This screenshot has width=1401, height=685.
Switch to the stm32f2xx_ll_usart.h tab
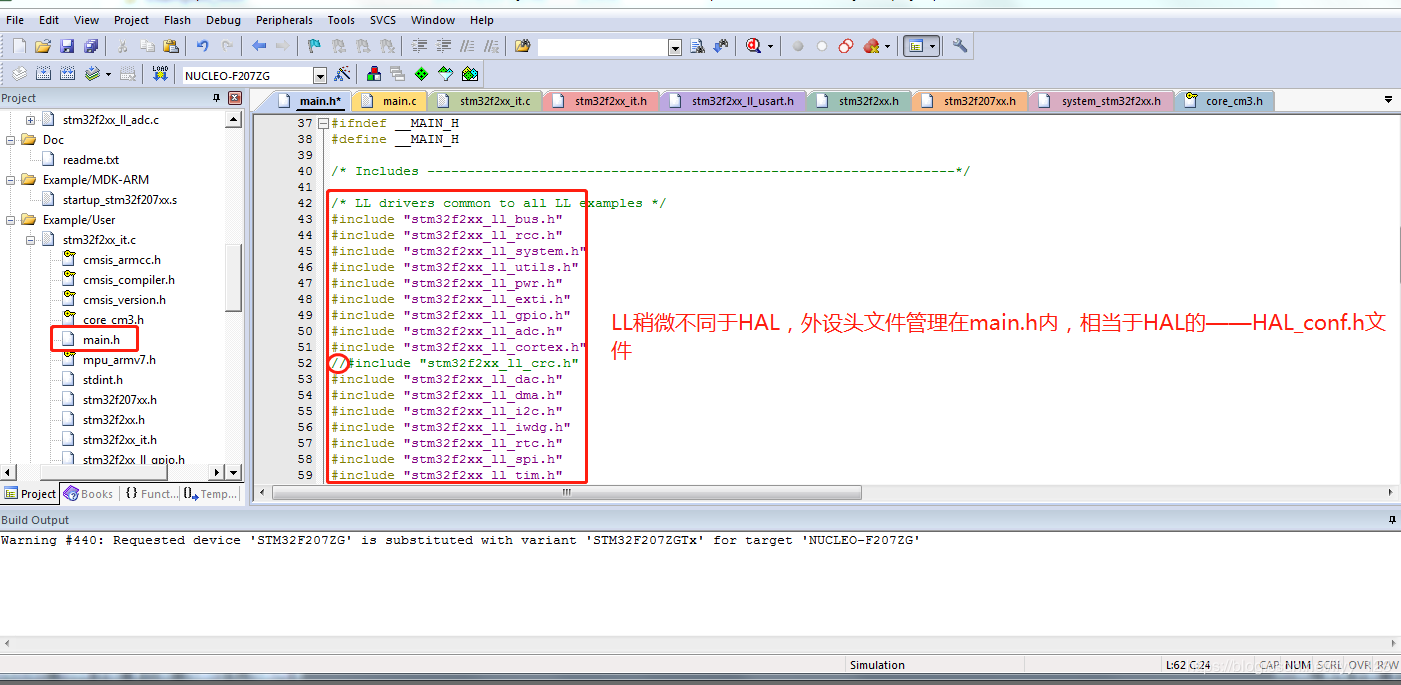[733, 101]
